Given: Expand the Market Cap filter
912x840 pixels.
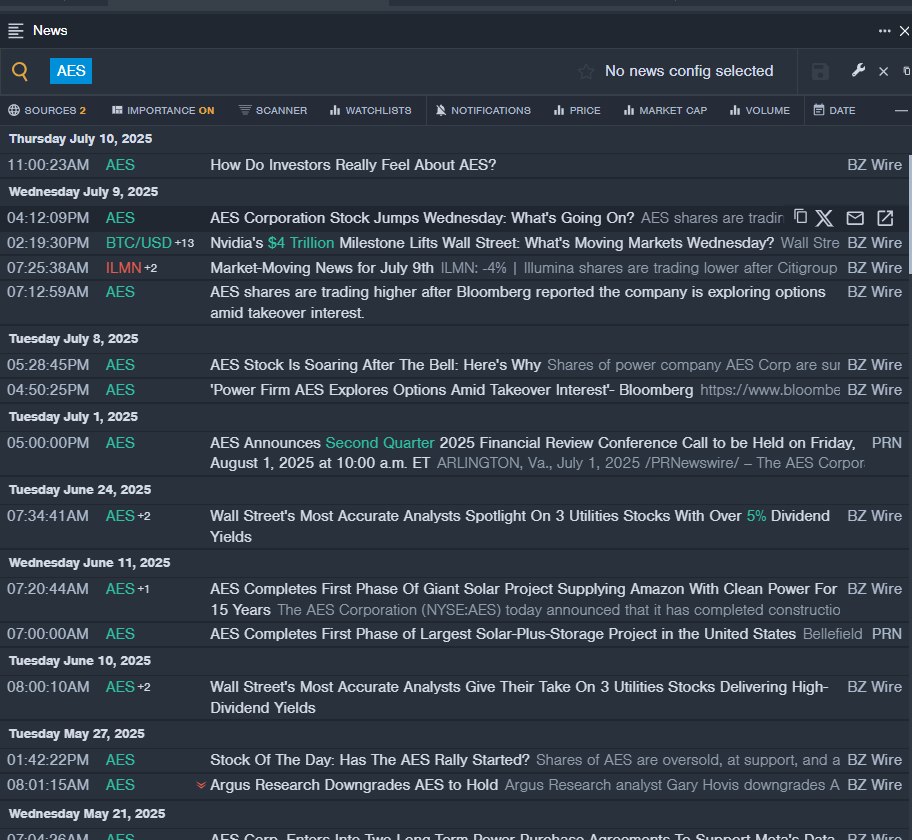Looking at the screenshot, I should tap(665, 111).
